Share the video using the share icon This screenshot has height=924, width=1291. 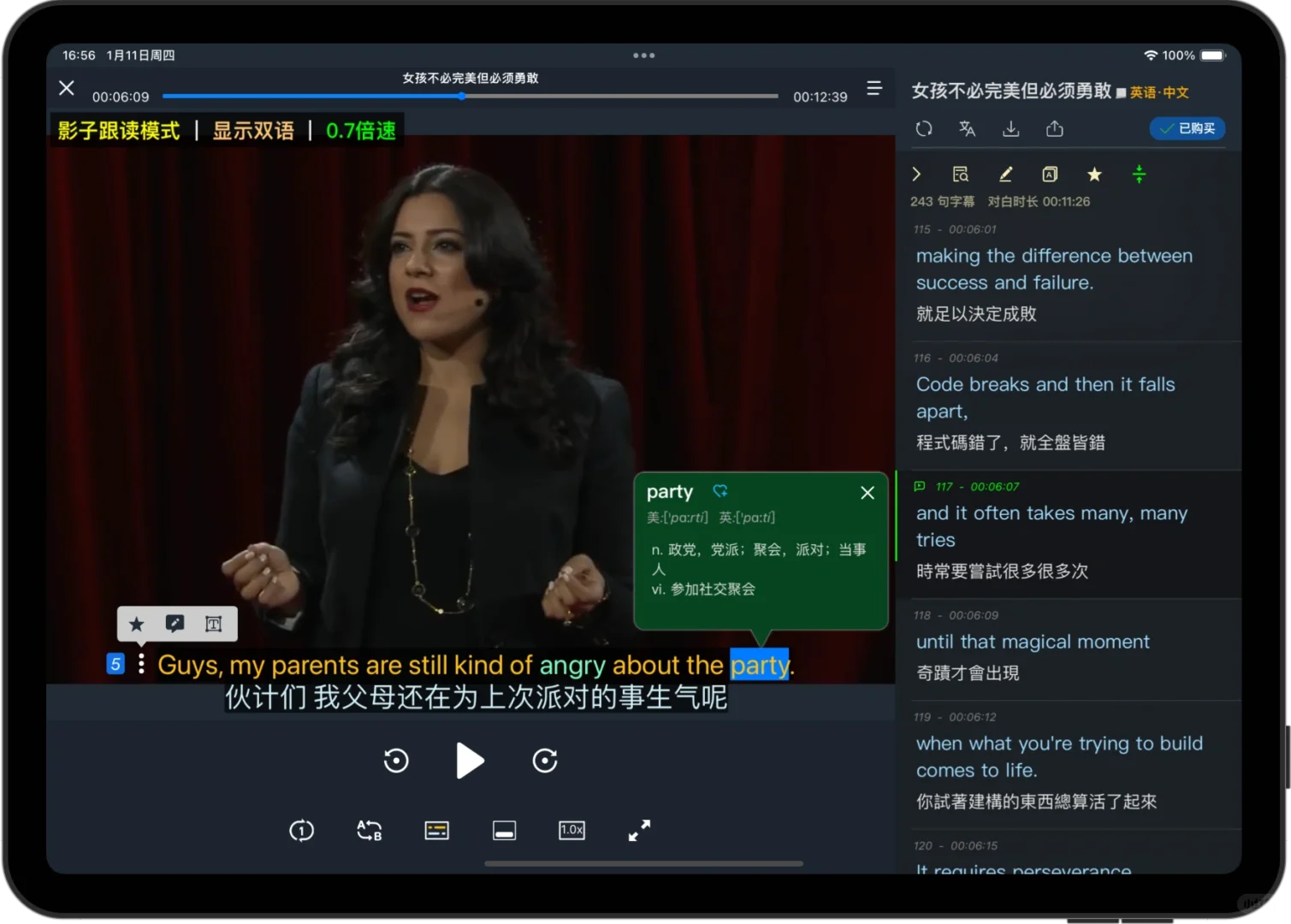click(x=1055, y=128)
